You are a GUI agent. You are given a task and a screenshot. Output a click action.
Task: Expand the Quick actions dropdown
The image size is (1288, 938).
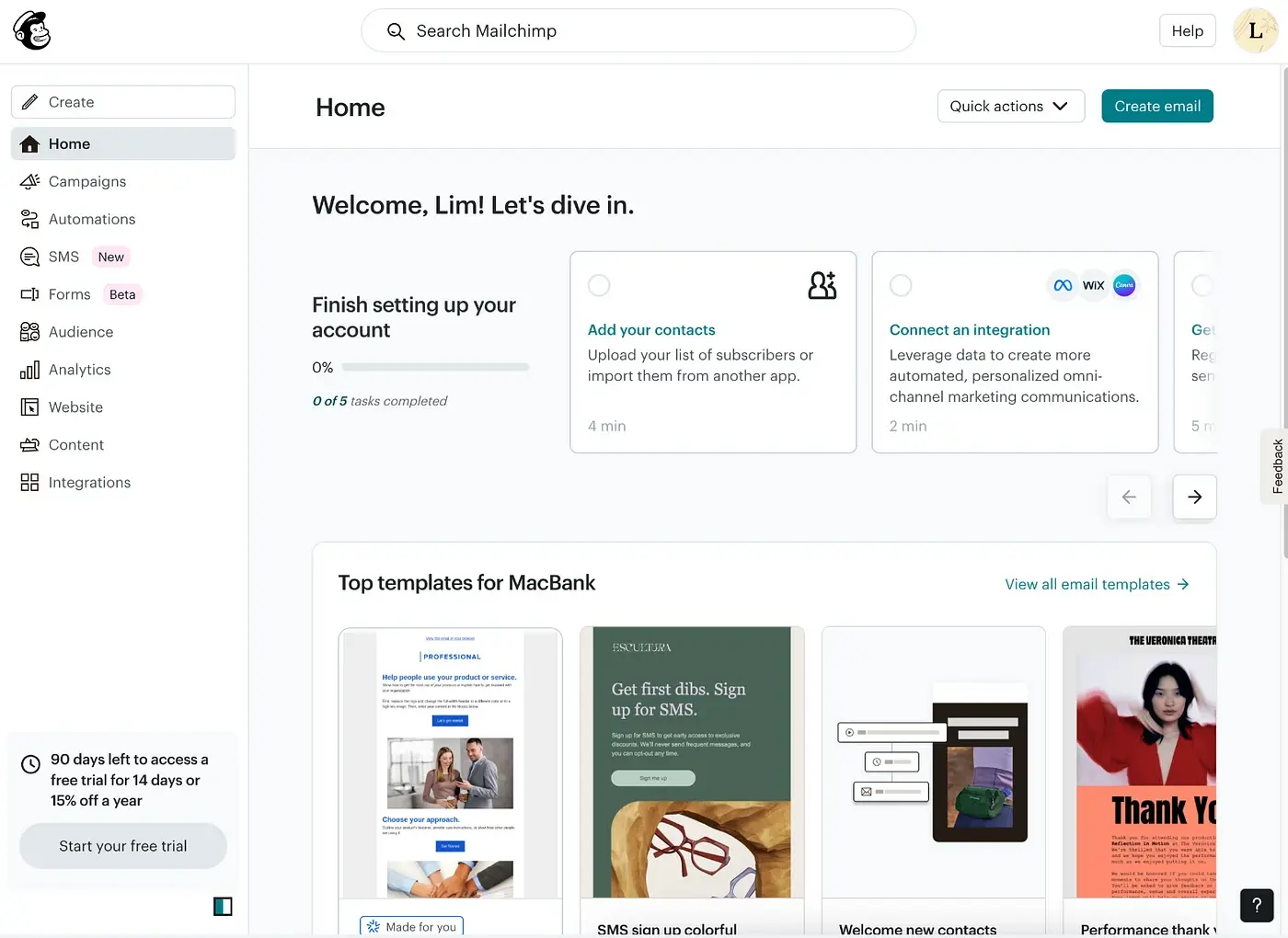(1010, 107)
